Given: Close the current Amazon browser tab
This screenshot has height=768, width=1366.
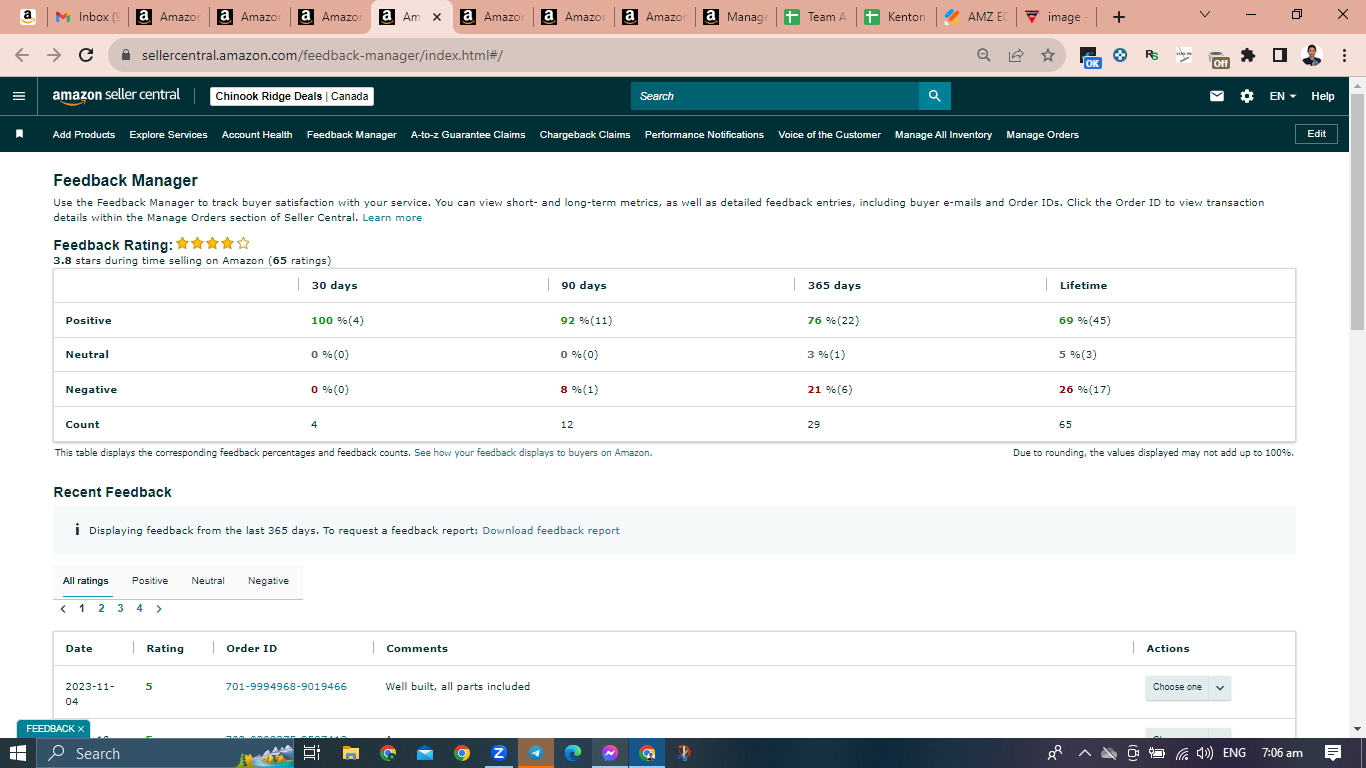Looking at the screenshot, I should [x=436, y=17].
